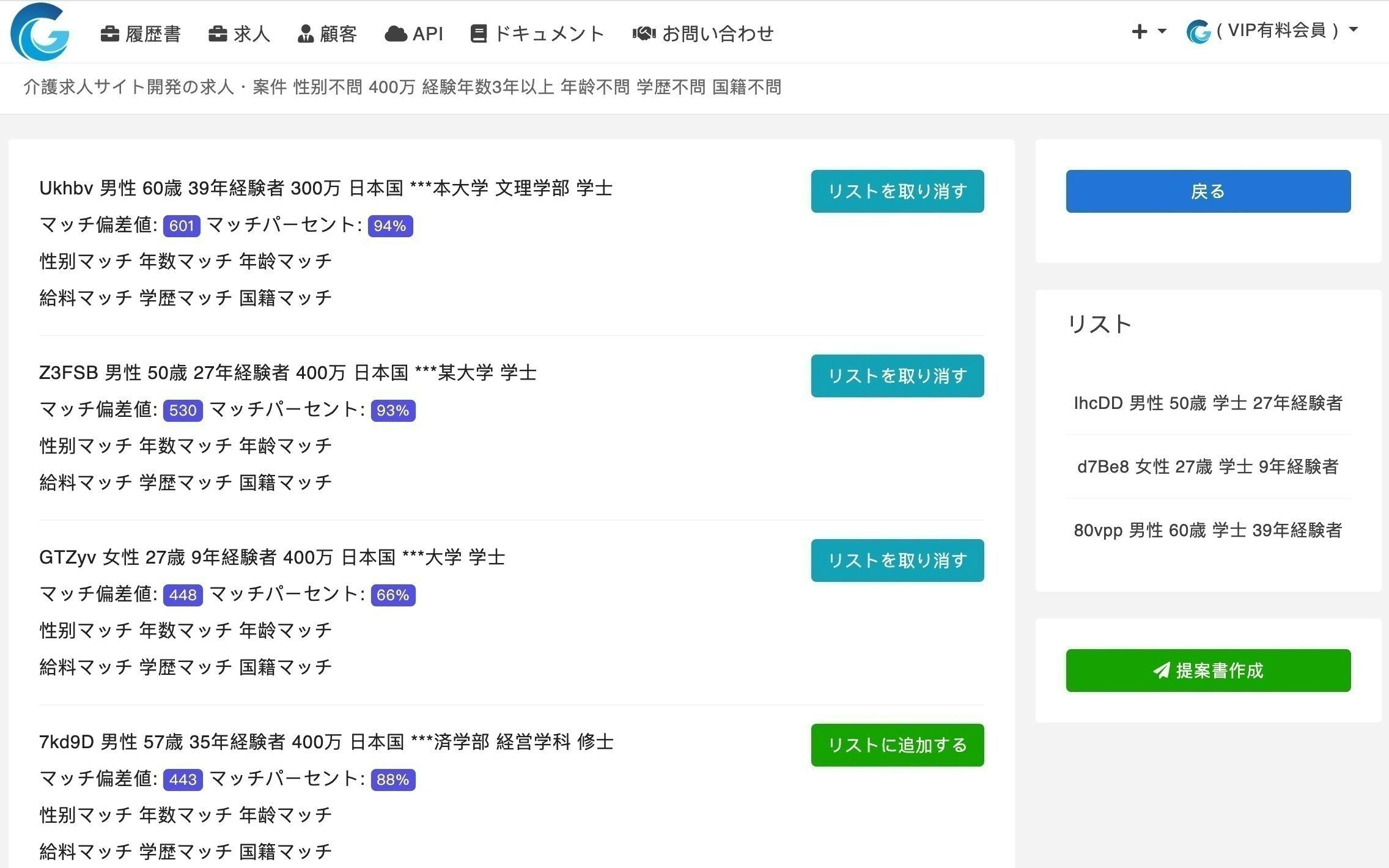Add 7kd9D with リストに追加する

pos(897,745)
